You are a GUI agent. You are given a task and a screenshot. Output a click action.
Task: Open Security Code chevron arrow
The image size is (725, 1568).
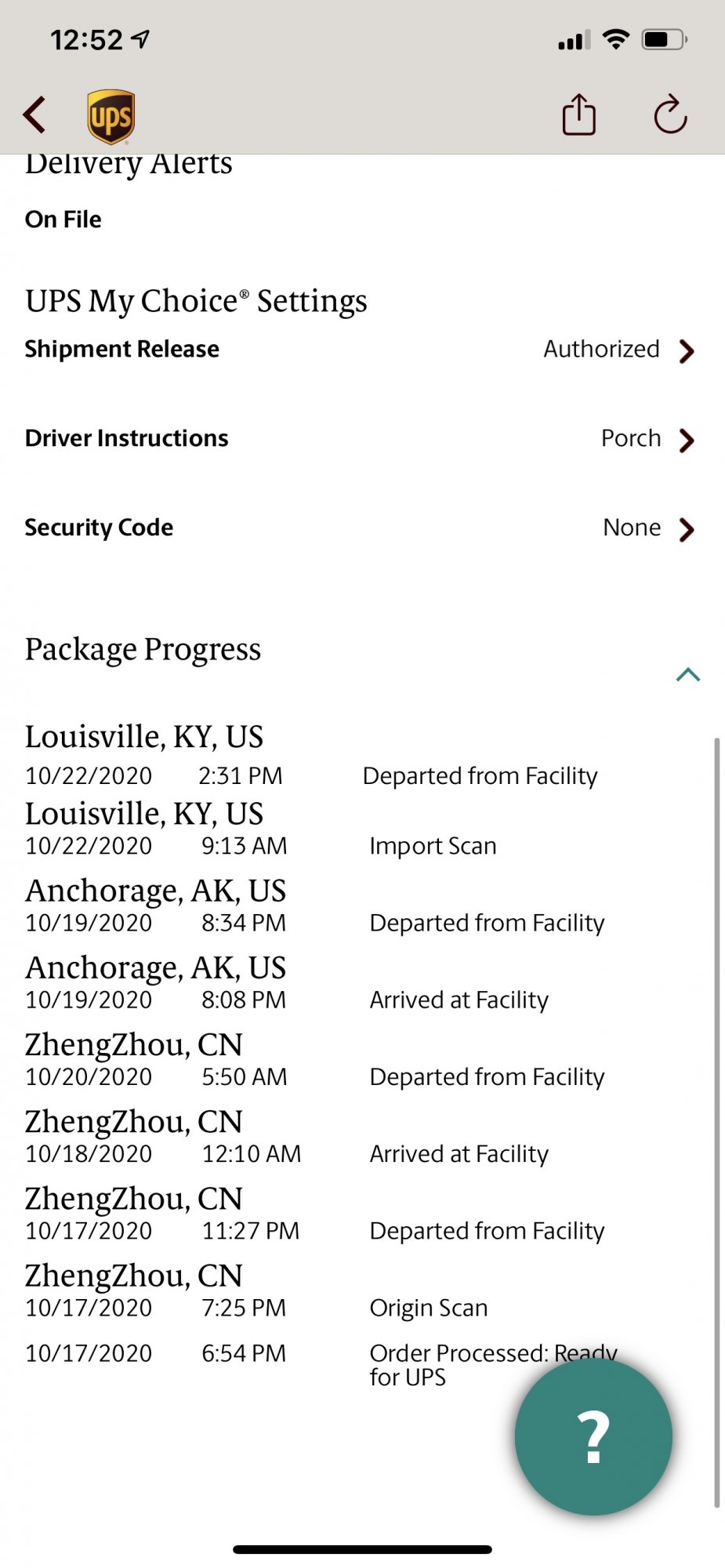coord(687,529)
